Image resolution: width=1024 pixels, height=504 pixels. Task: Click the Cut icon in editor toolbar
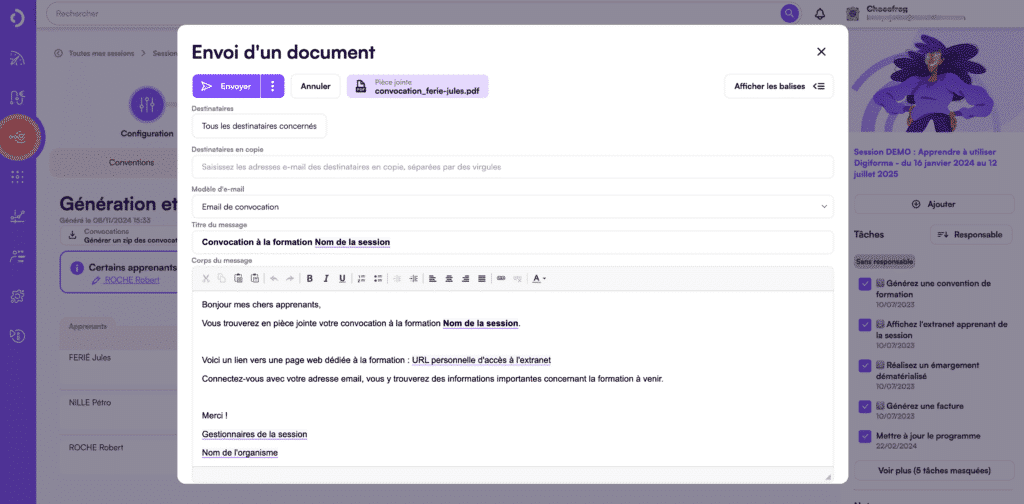point(206,279)
